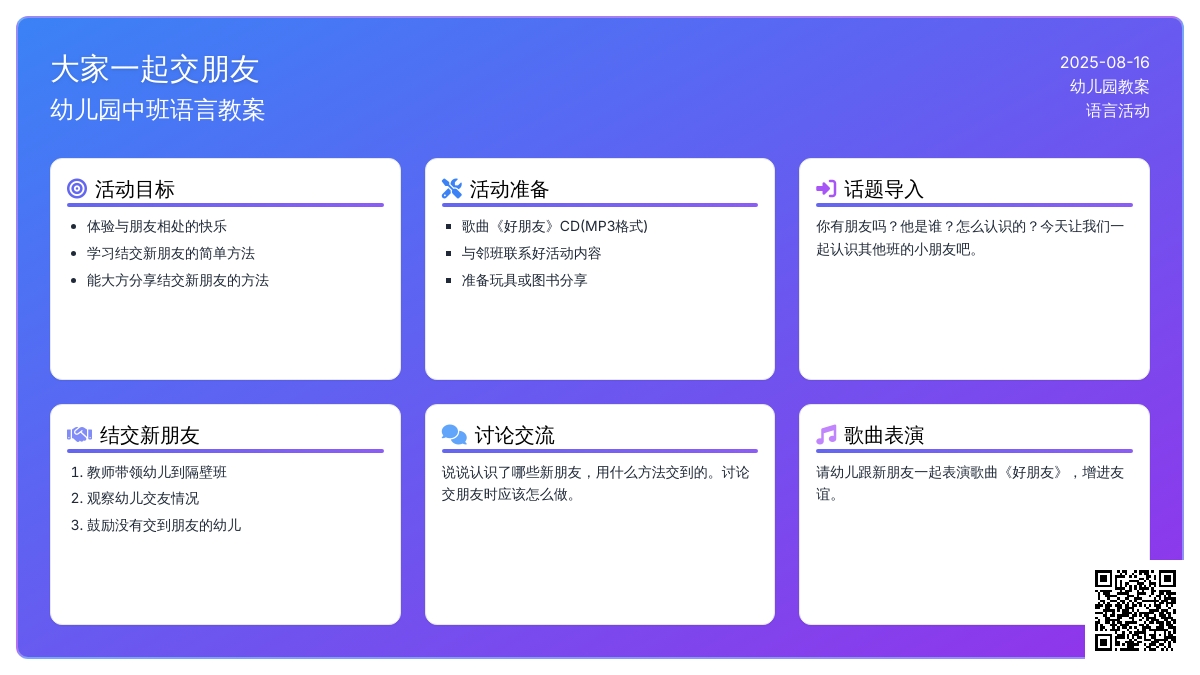Click step 3 鼓励没有交到朋友的幼儿

point(164,525)
